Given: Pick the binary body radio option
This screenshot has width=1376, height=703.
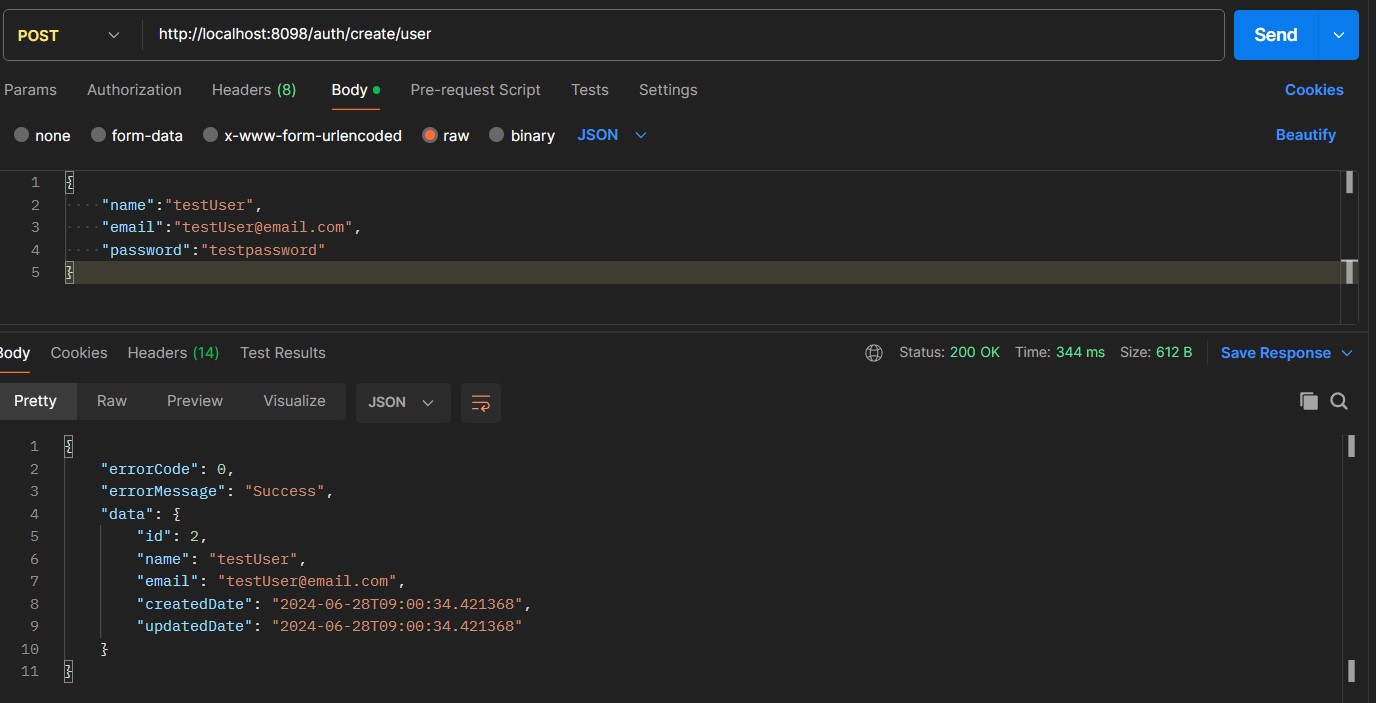Looking at the screenshot, I should (x=497, y=135).
